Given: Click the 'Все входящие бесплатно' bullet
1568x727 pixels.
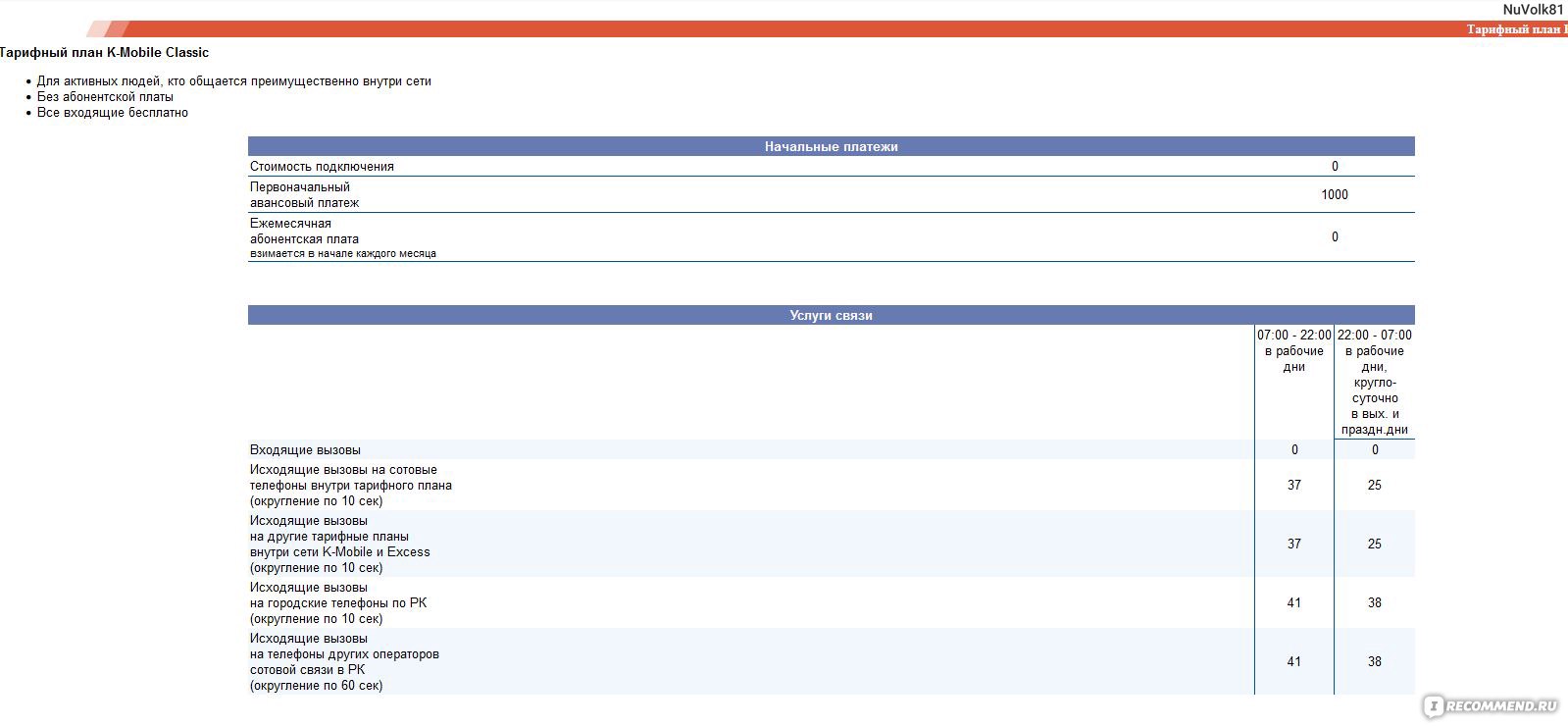Looking at the screenshot, I should pyautogui.click(x=113, y=113).
